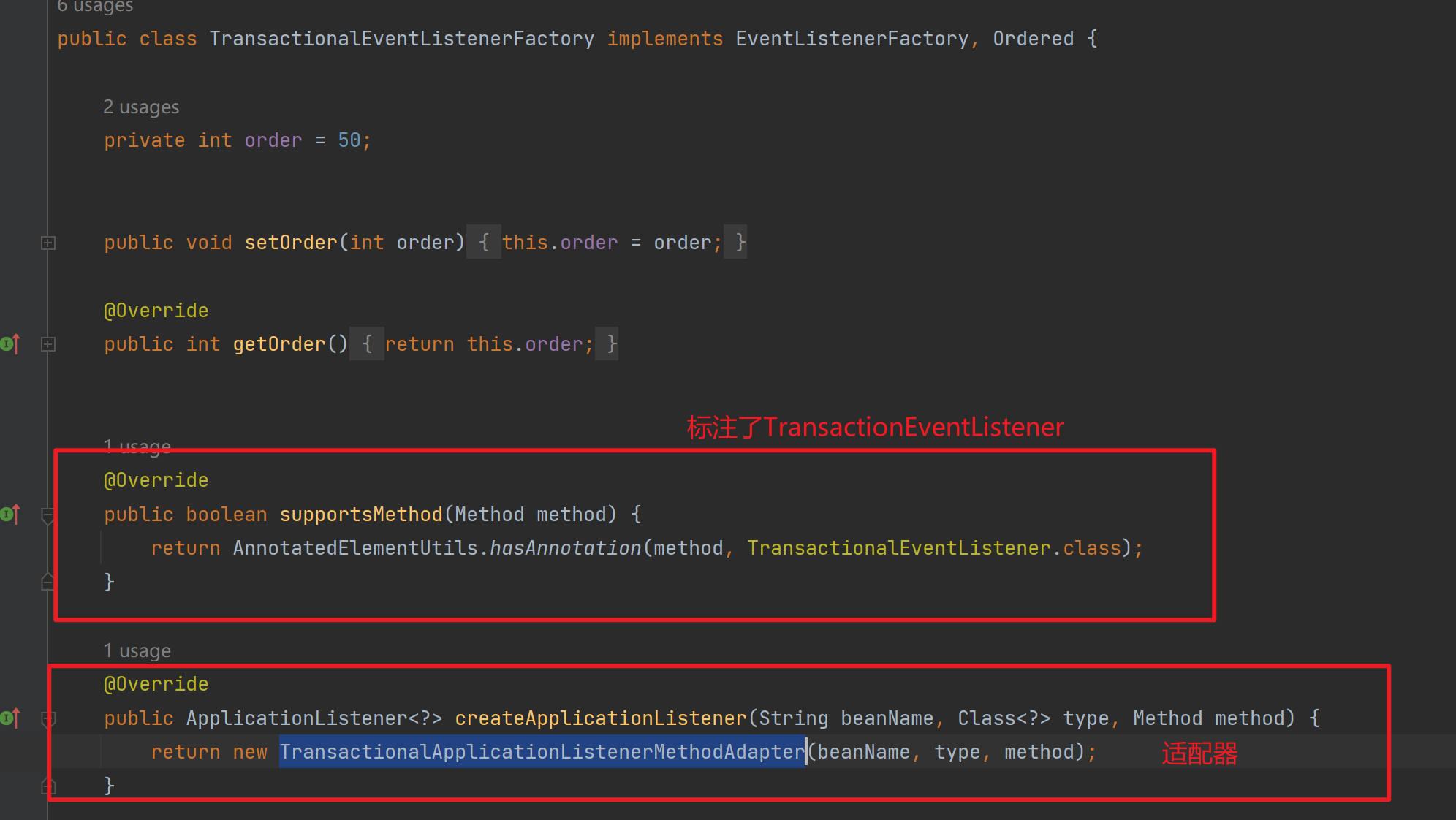Click the createApplicationListener closing fold marker
This screenshot has height=820, width=1456.
[48, 786]
